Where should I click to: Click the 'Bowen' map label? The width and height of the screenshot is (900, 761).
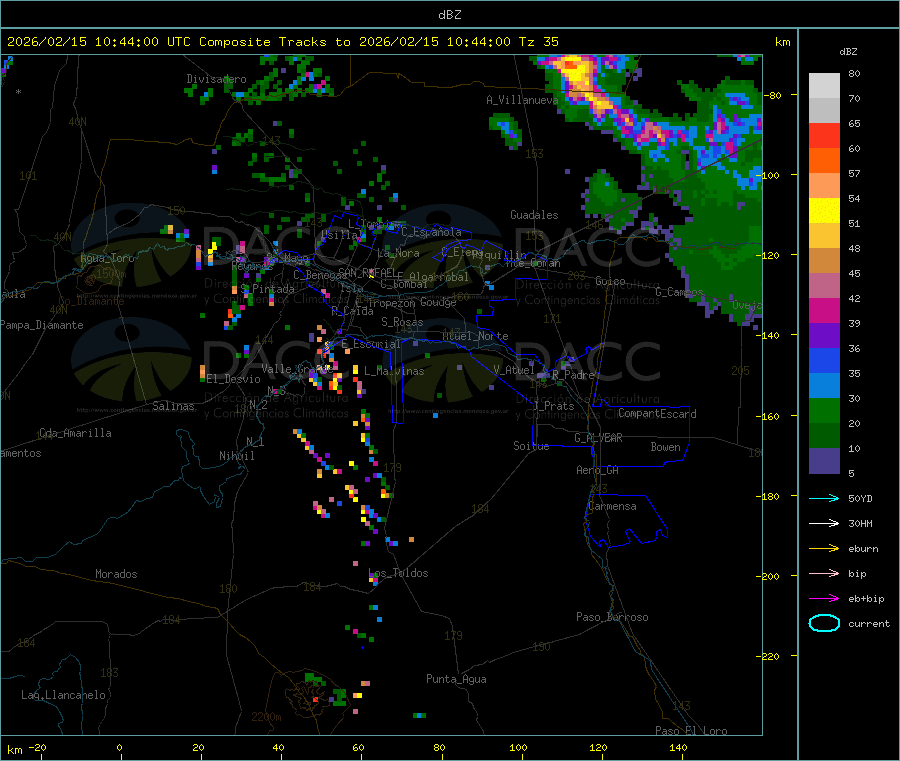(x=665, y=447)
